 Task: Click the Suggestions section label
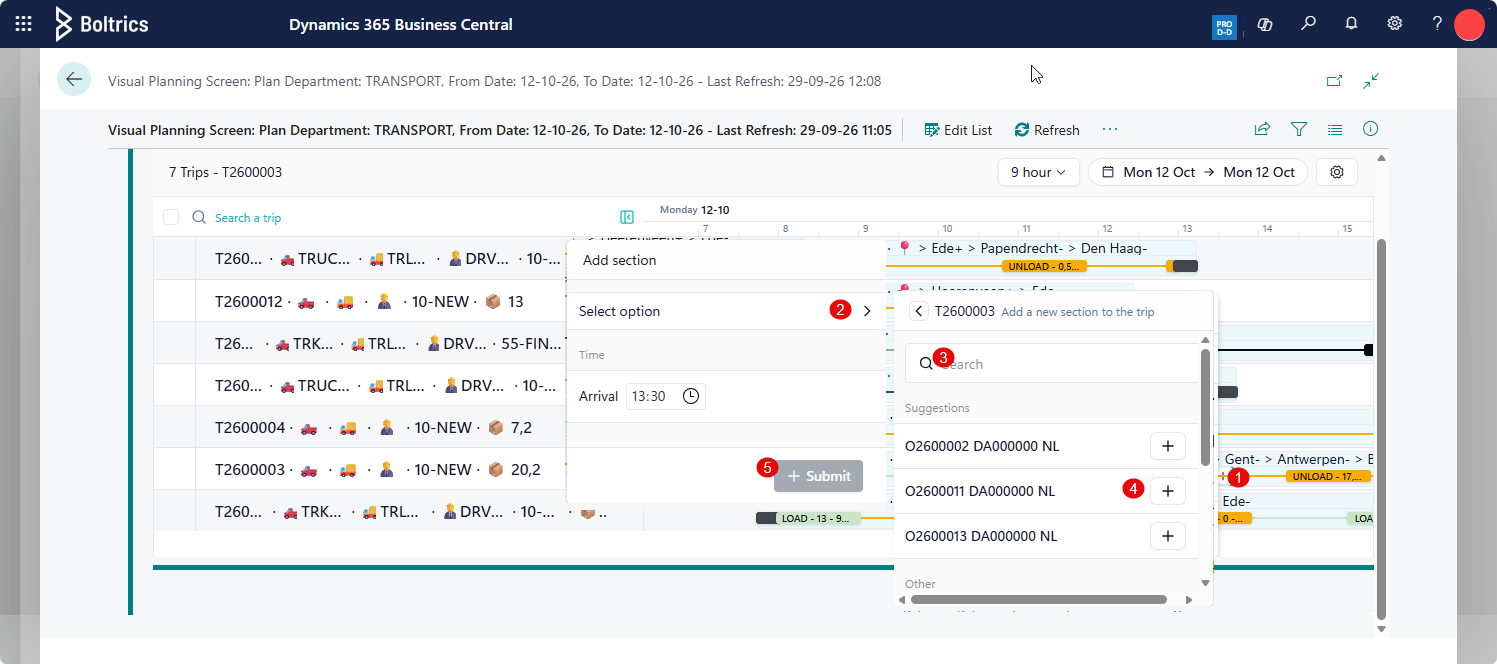(937, 408)
